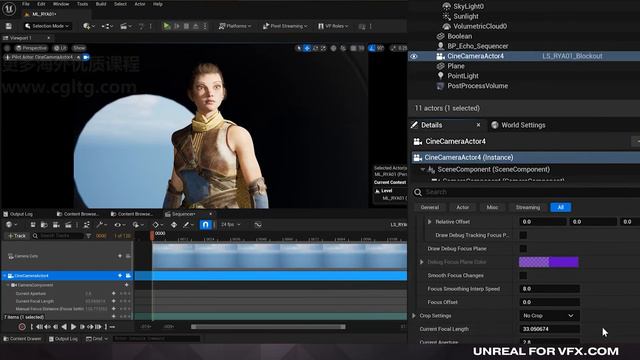Image resolution: width=640 pixels, height=360 pixels.
Task: Click the Show viewport button
Action: [79, 48]
